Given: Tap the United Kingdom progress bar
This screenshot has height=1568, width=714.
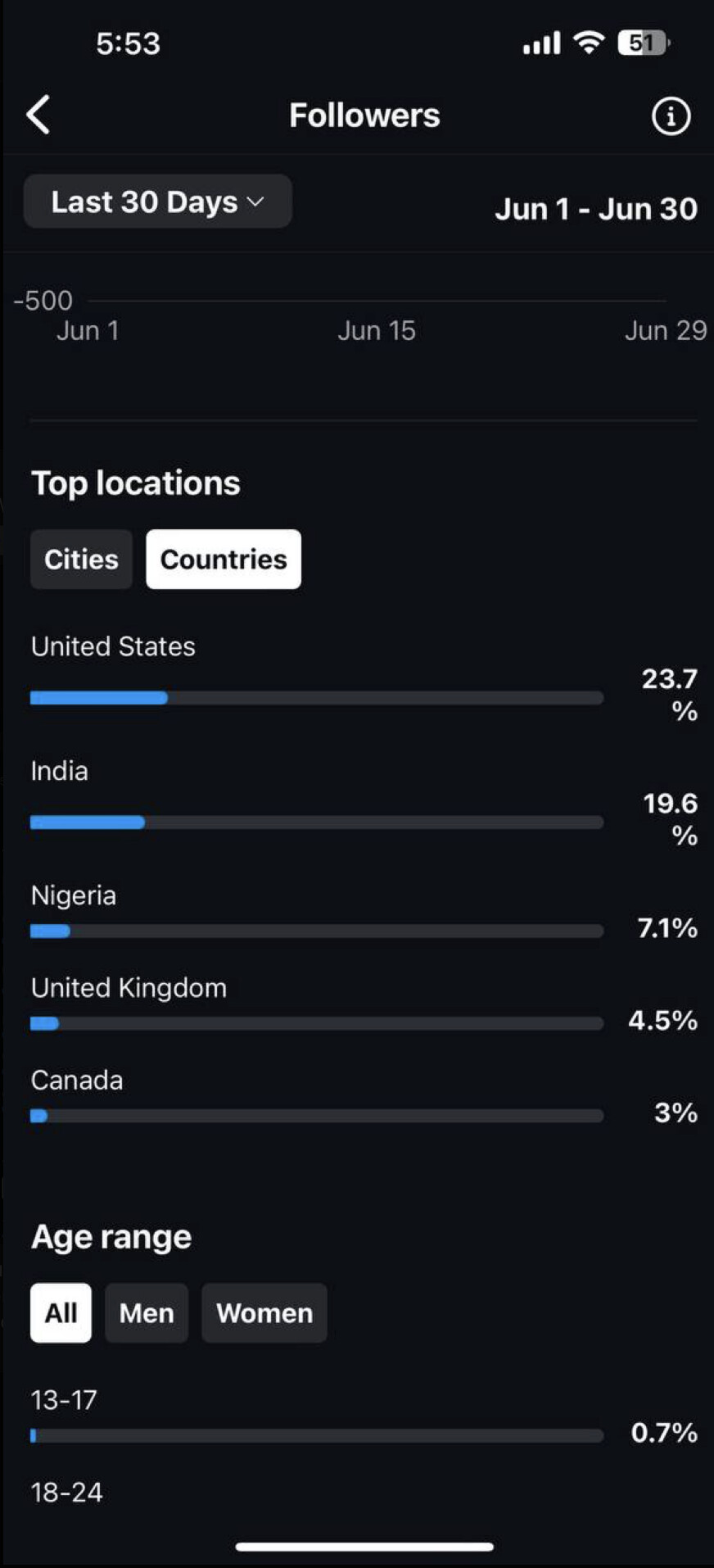Looking at the screenshot, I should [317, 1023].
